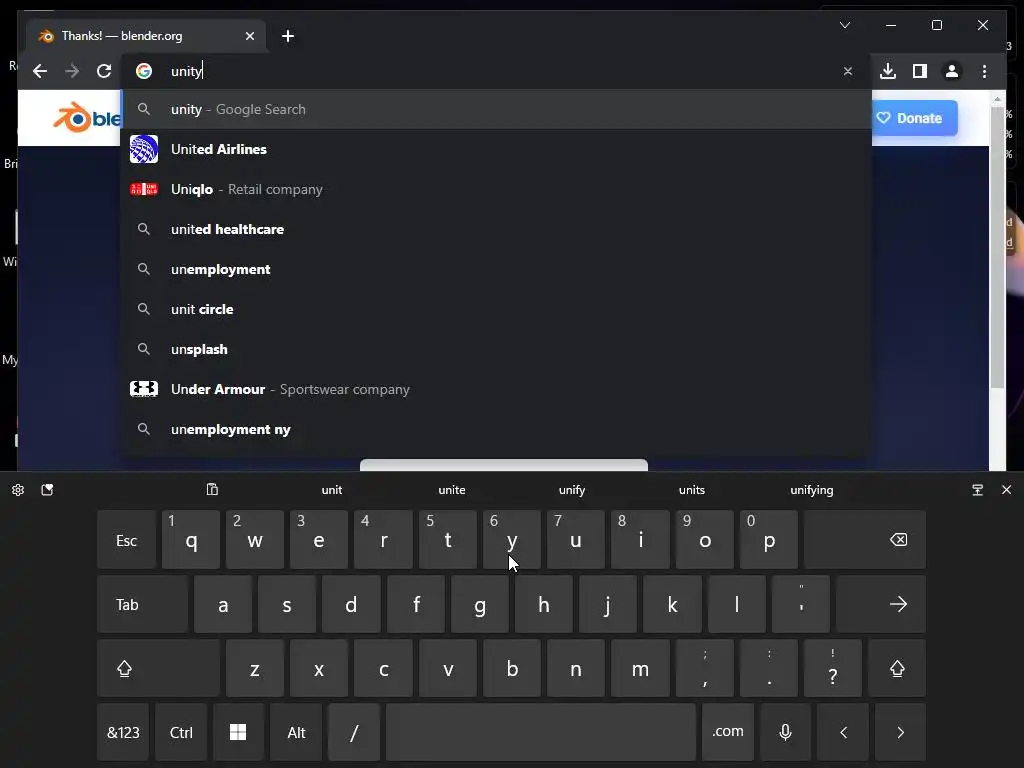Click the Blender logo on the page

point(86,118)
